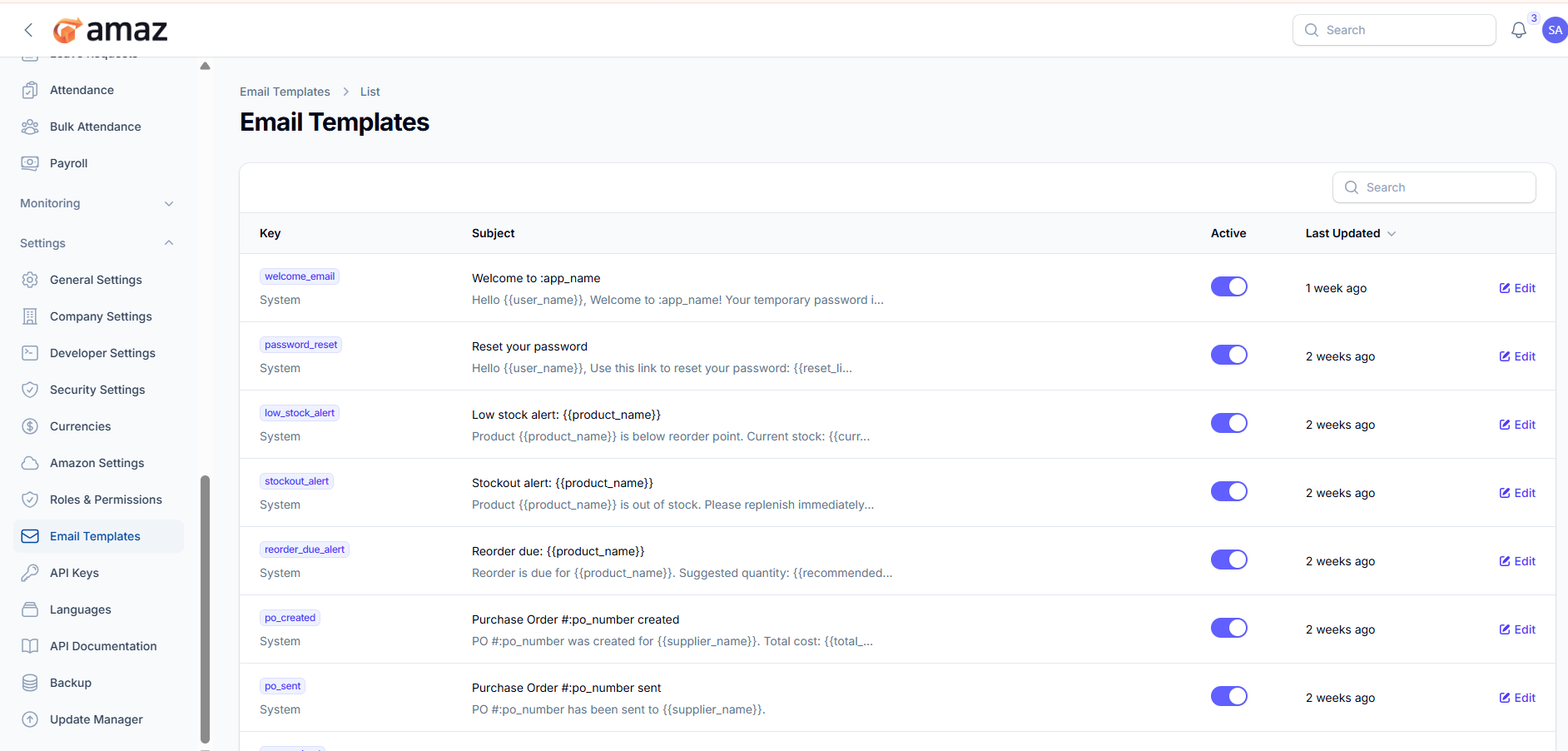
Task: Open the SA user avatar menu
Action: point(1555,30)
